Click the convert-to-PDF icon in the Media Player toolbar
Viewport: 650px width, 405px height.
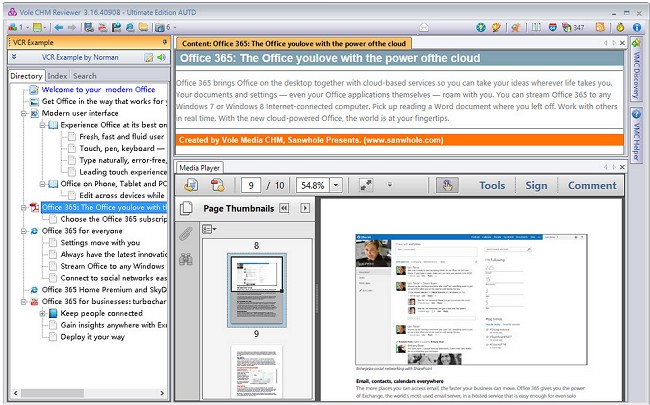tap(217, 185)
